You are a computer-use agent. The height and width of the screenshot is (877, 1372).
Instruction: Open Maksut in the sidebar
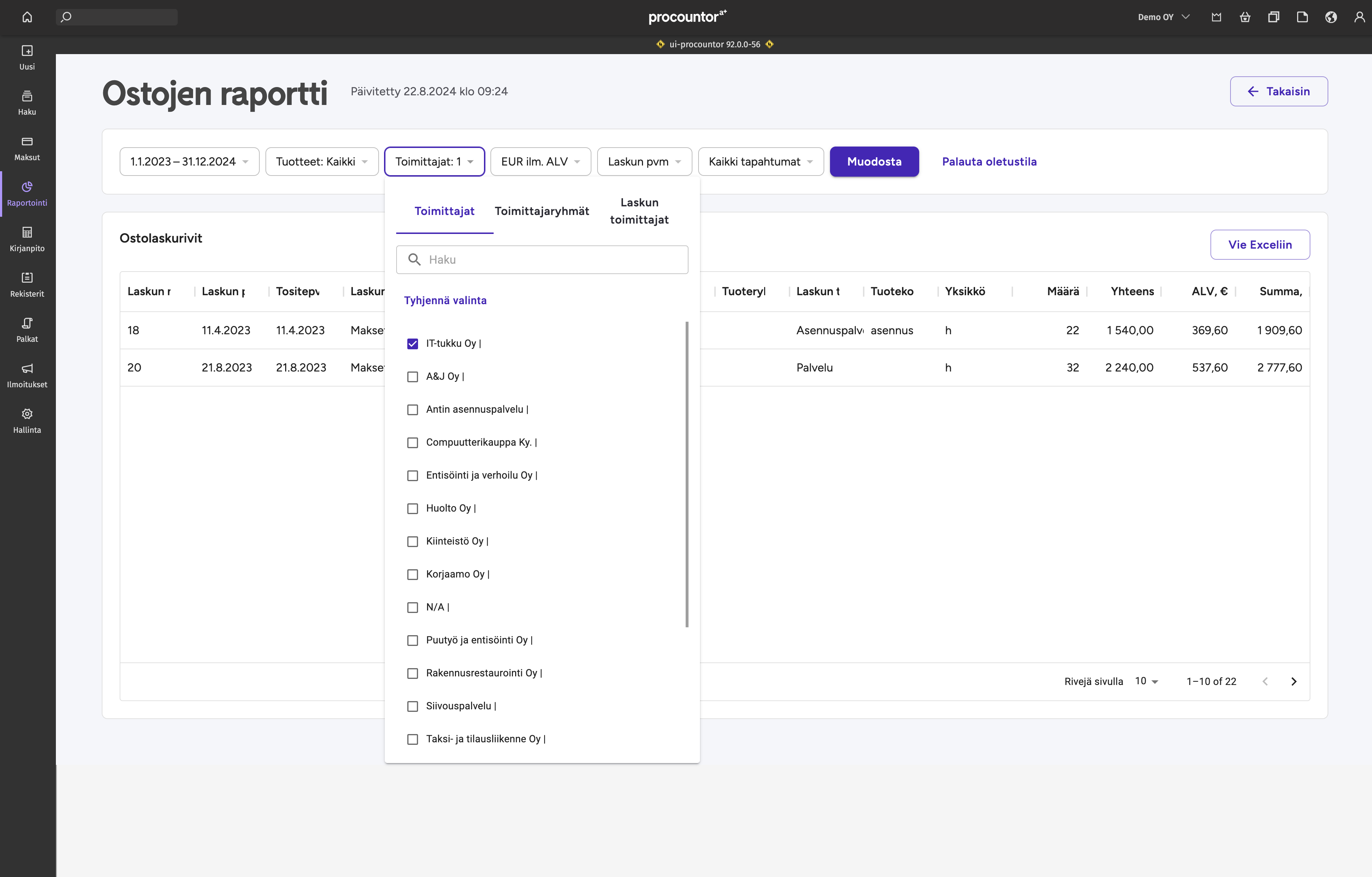27,149
